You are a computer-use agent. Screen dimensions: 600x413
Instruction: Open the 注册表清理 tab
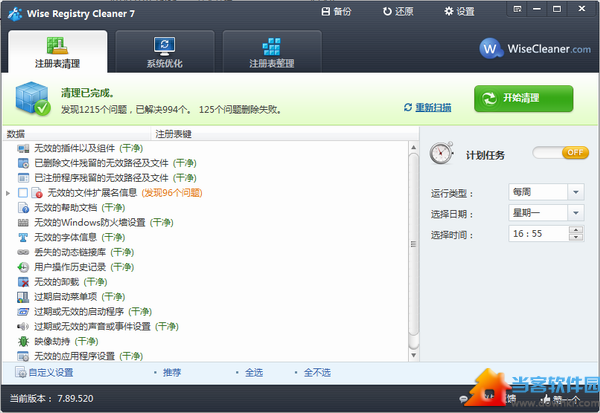click(x=57, y=52)
